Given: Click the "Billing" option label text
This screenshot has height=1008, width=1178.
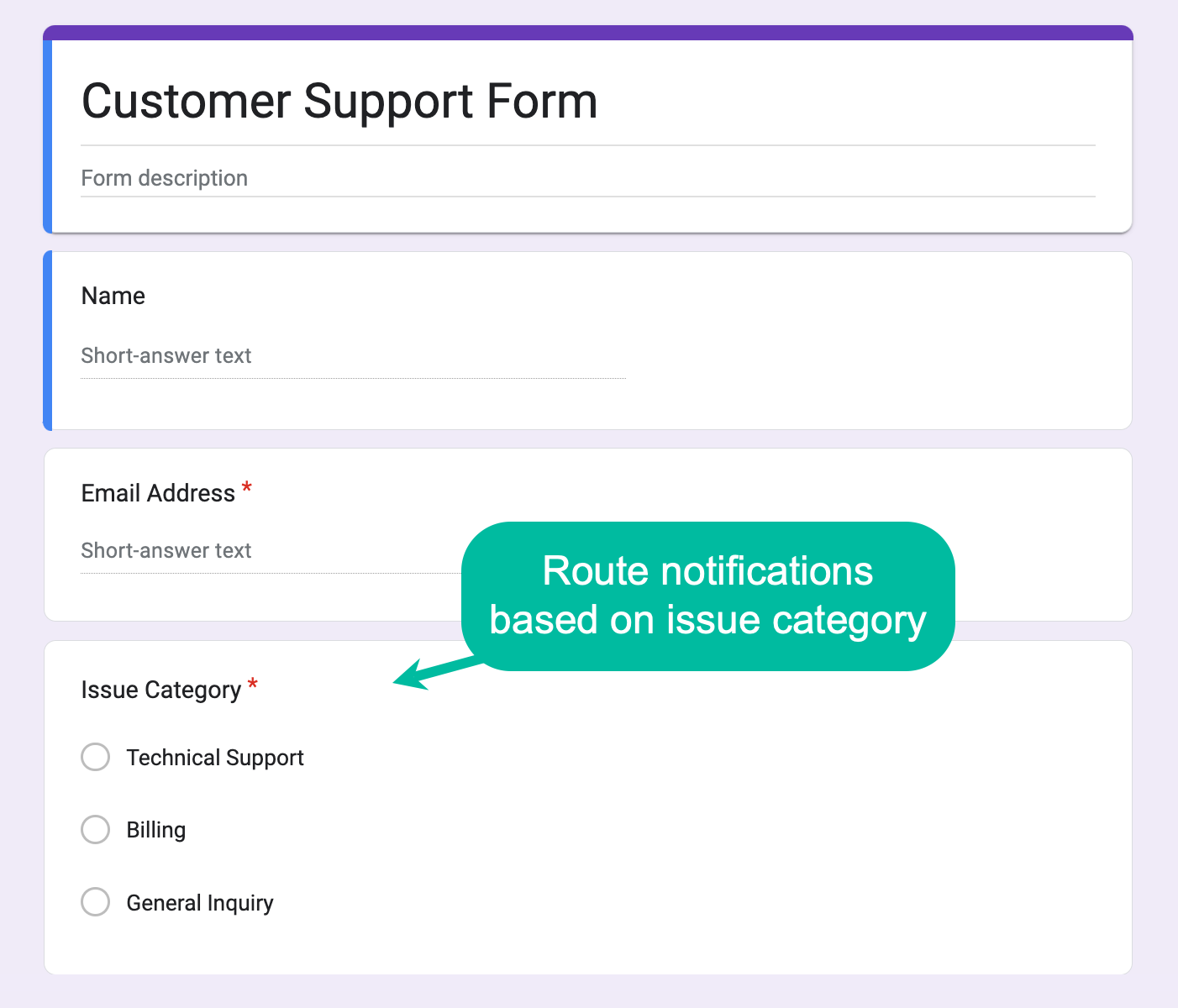Looking at the screenshot, I should pos(156,830).
